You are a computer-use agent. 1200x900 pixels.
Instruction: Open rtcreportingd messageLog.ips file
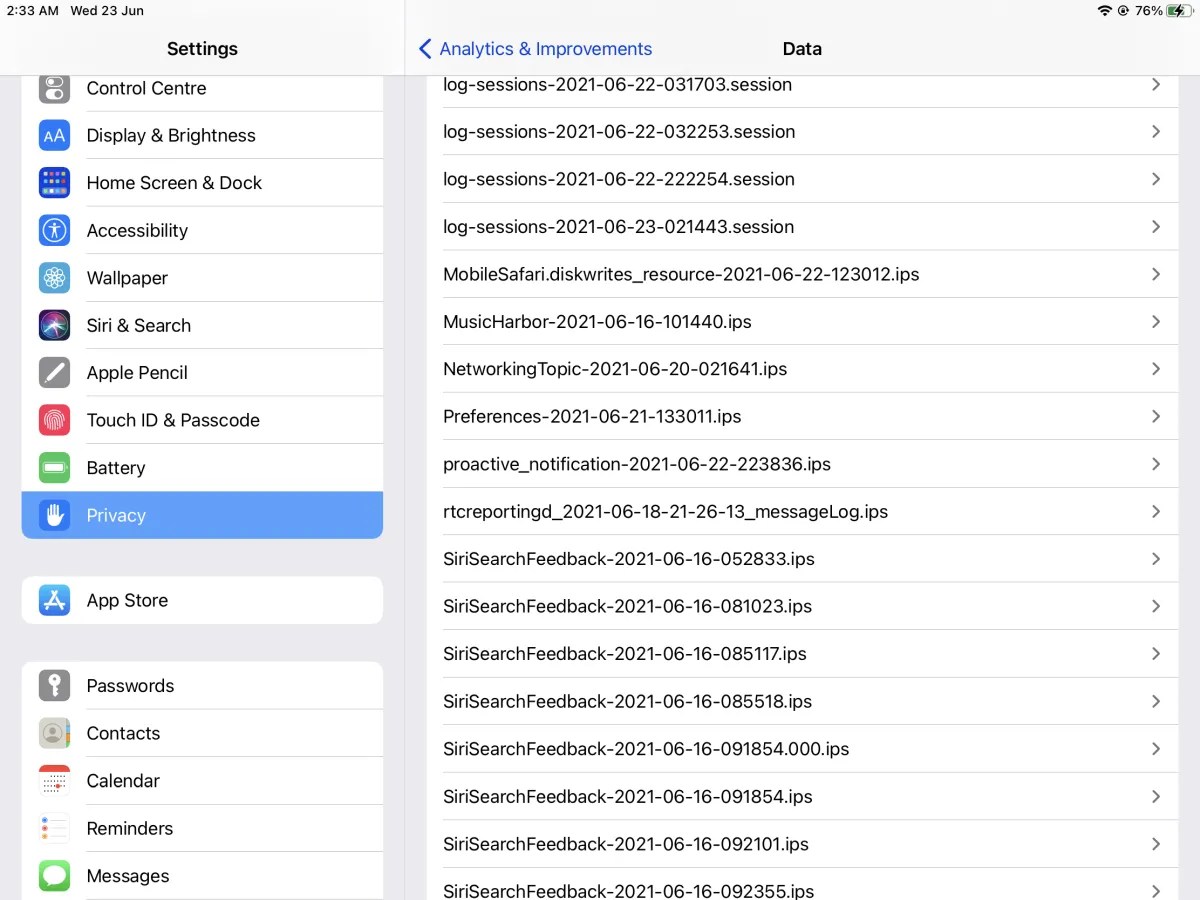coord(665,512)
